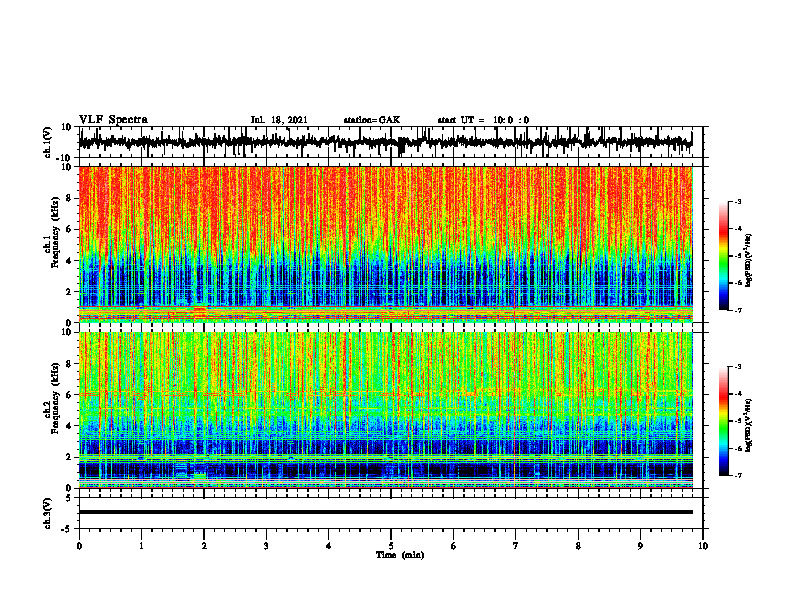792x612 pixels.
Task: Click time axis tick label "0"
Action: point(79,546)
